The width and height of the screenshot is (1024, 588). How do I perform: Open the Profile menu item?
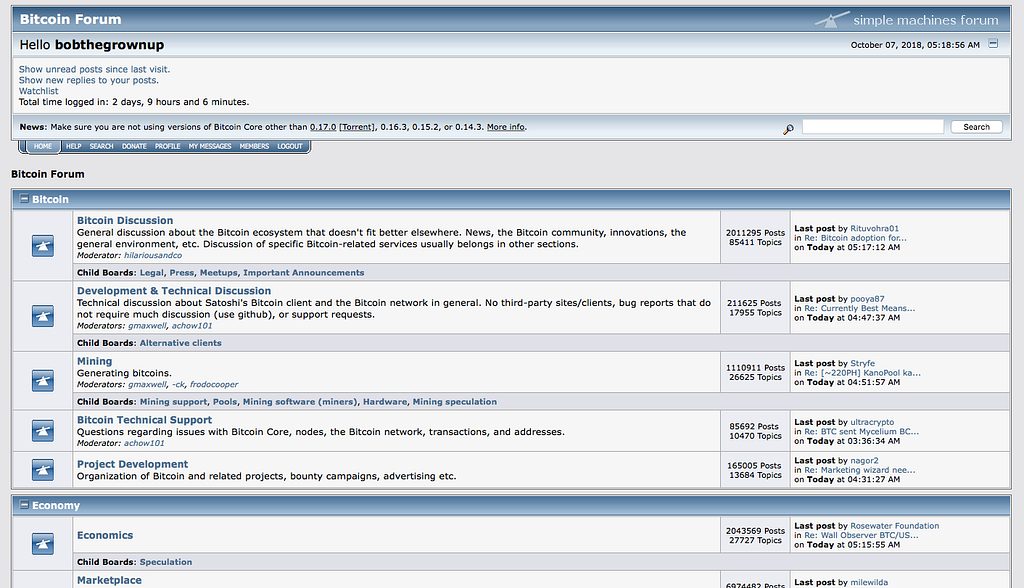(x=167, y=146)
